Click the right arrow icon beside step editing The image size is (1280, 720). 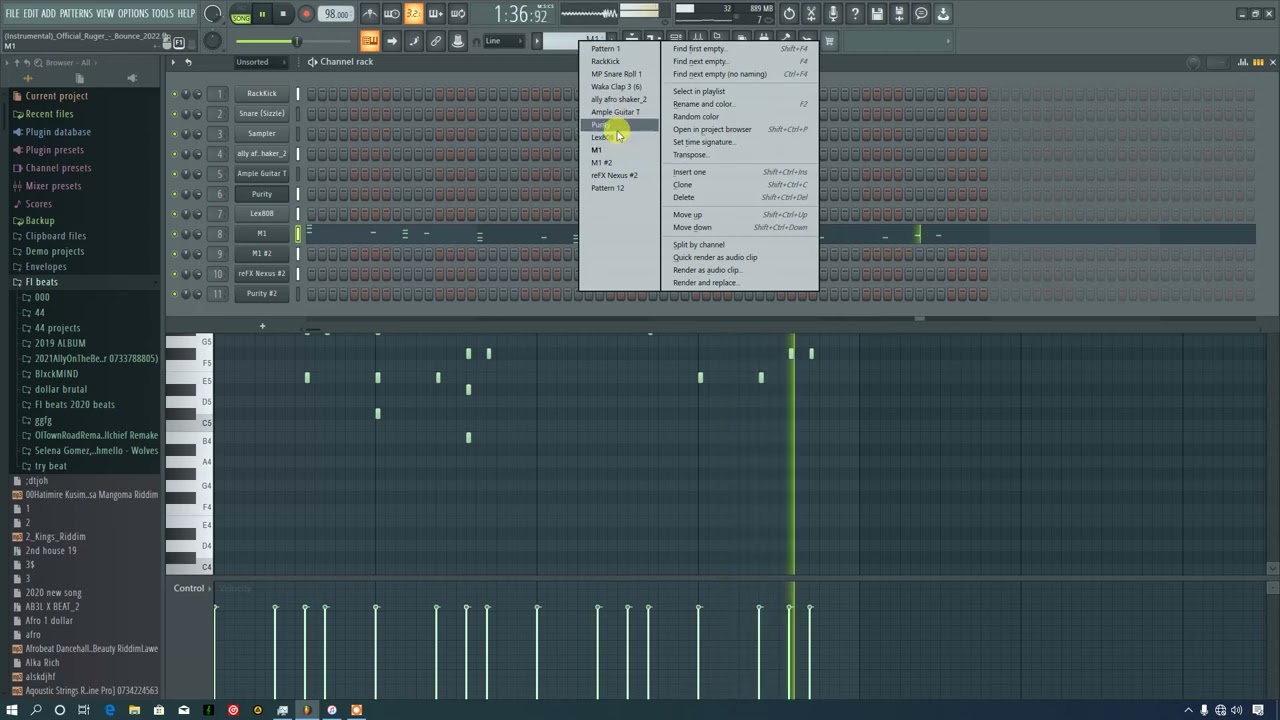coord(392,41)
